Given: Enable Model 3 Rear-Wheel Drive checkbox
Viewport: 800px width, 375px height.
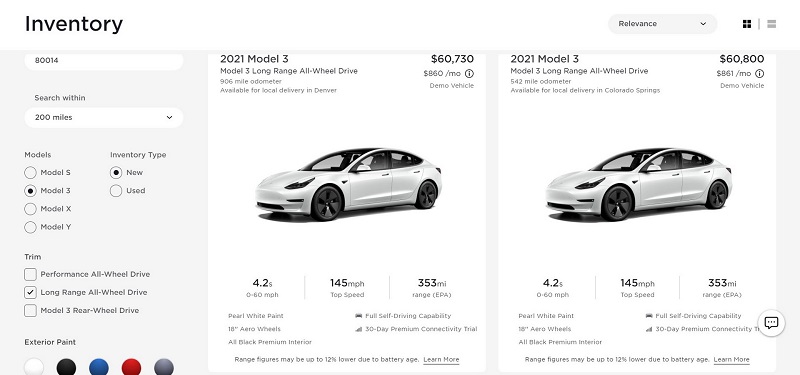Looking at the screenshot, I should [30, 311].
